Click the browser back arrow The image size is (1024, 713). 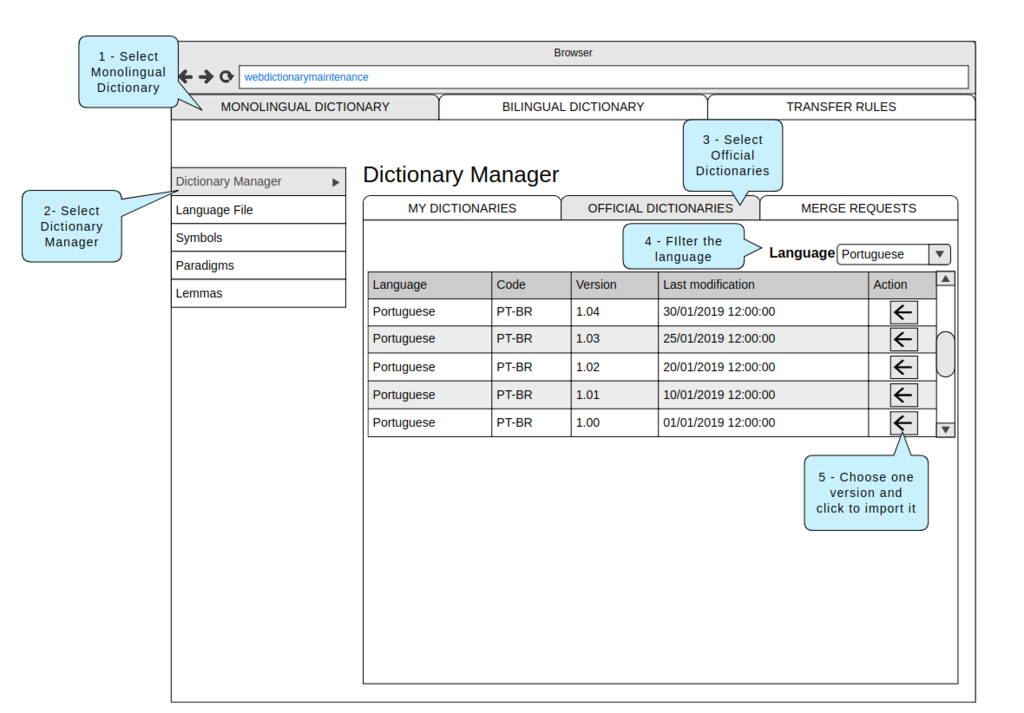point(186,77)
